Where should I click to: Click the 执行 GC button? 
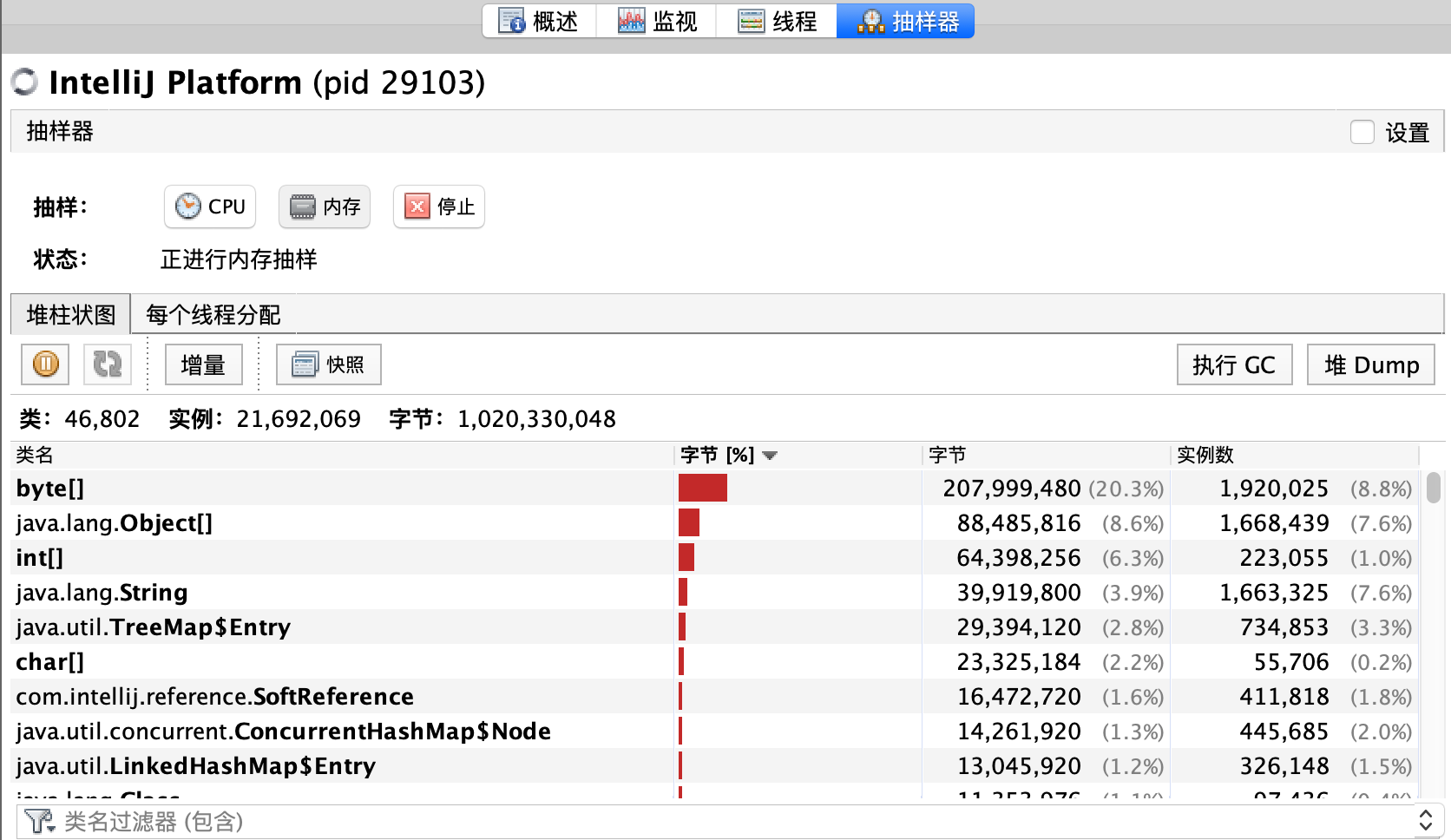tap(1234, 364)
